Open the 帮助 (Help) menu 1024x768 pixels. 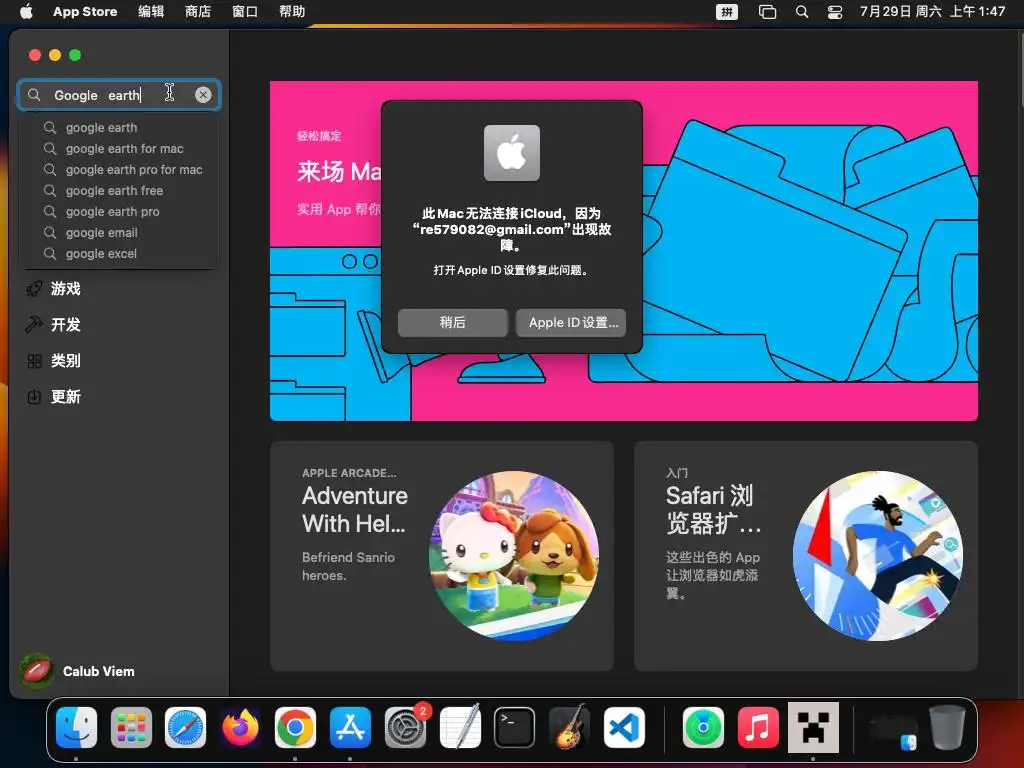coord(292,11)
